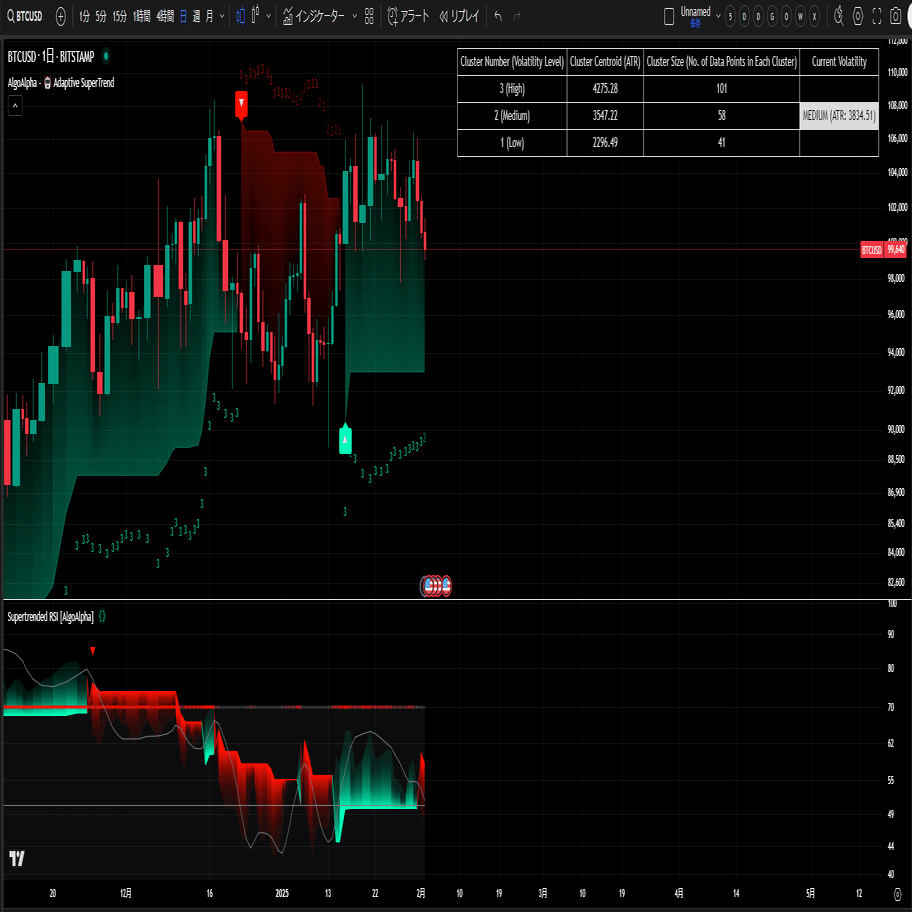Viewport: 912px width, 912px height.
Task: Open the layout setup square icon
Action: tap(669, 16)
